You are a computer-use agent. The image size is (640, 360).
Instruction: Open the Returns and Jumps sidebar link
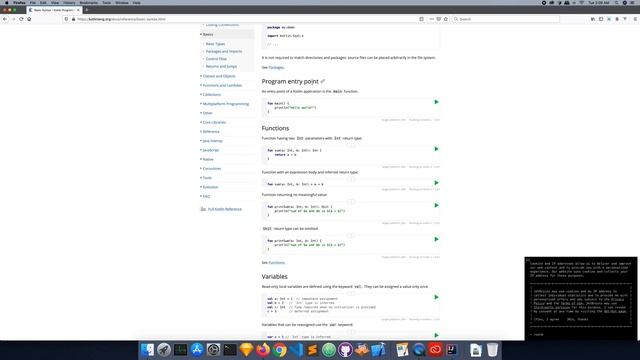[x=221, y=66]
